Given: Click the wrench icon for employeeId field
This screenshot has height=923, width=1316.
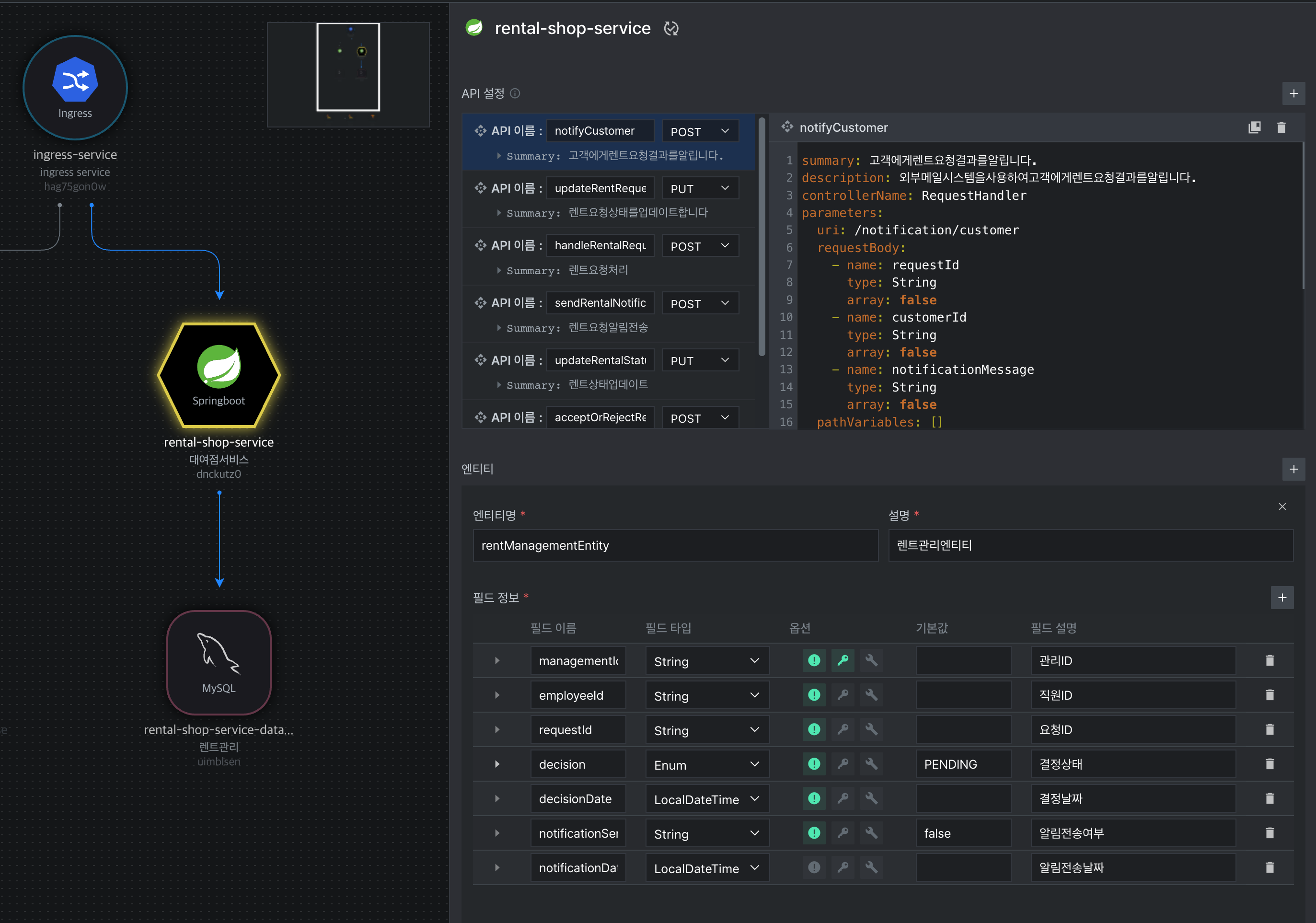Looking at the screenshot, I should coord(871,695).
